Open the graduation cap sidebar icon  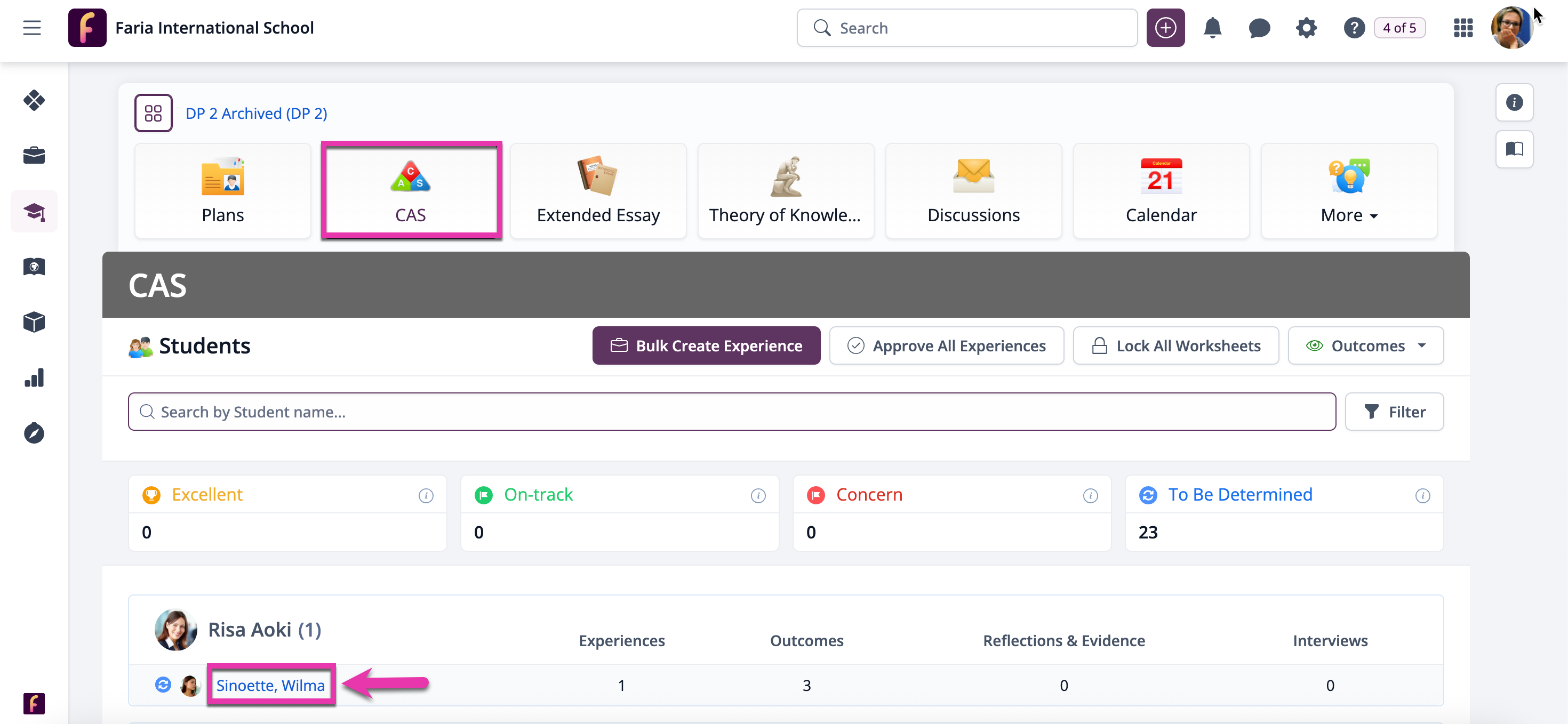point(34,211)
